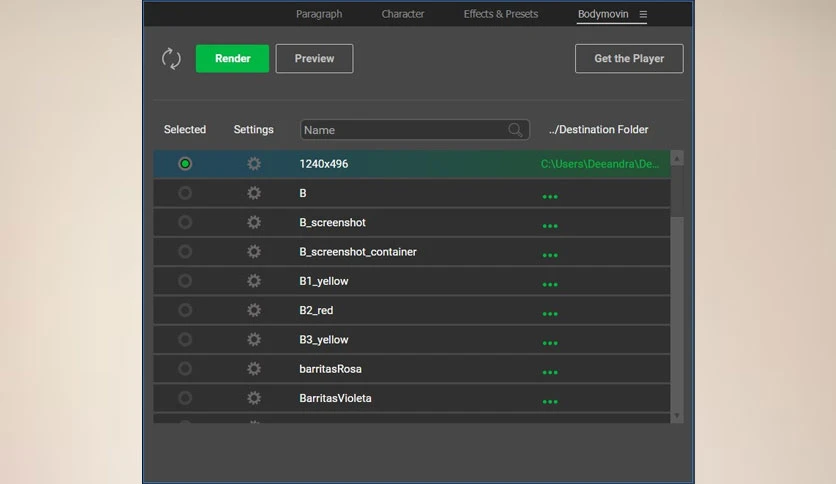
Task: Click the Settings column header
Action: 254,130
